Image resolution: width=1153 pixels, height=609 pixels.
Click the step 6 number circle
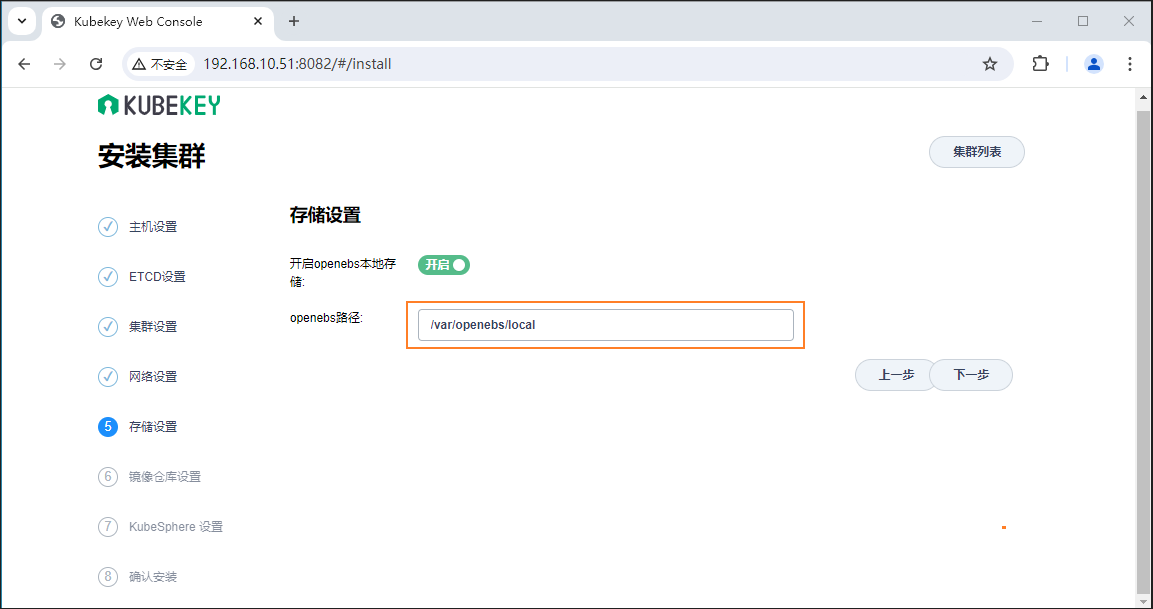108,477
